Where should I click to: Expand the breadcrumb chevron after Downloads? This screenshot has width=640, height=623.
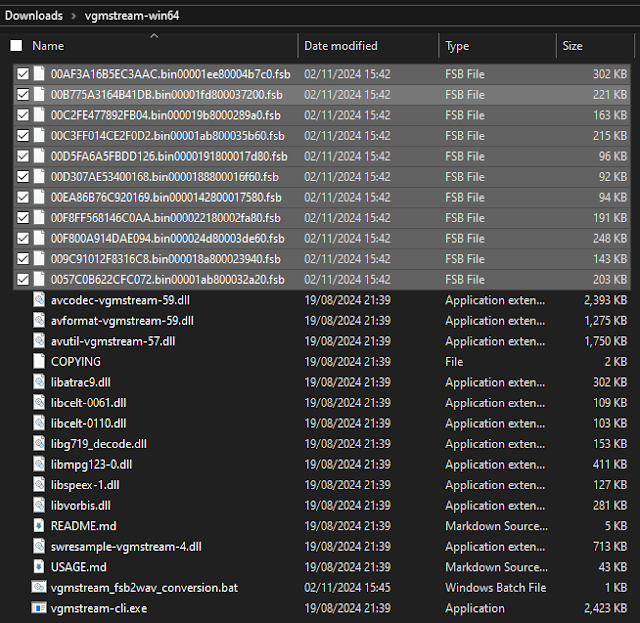pos(74,16)
